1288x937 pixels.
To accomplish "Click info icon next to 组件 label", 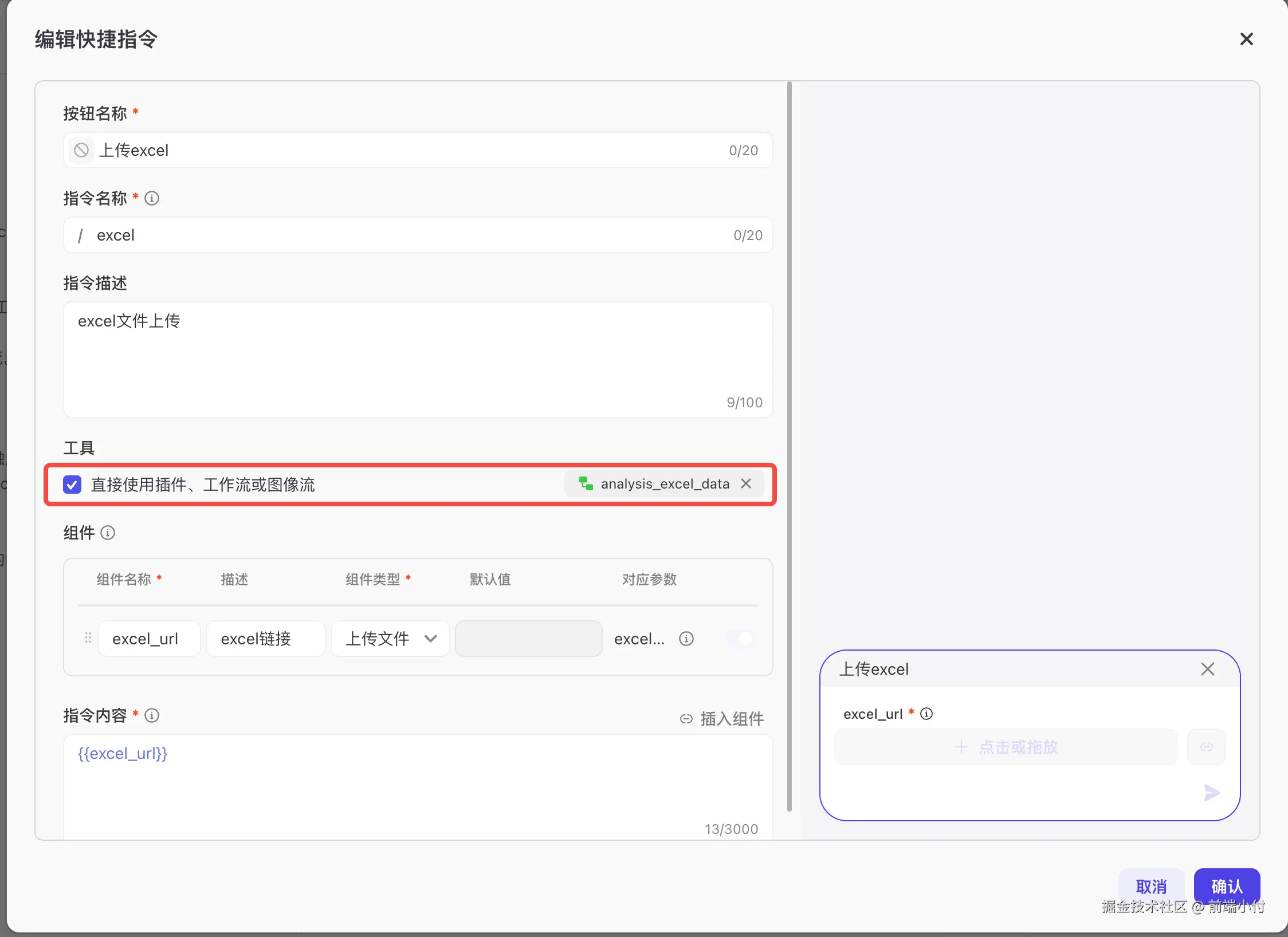I will pyautogui.click(x=108, y=533).
